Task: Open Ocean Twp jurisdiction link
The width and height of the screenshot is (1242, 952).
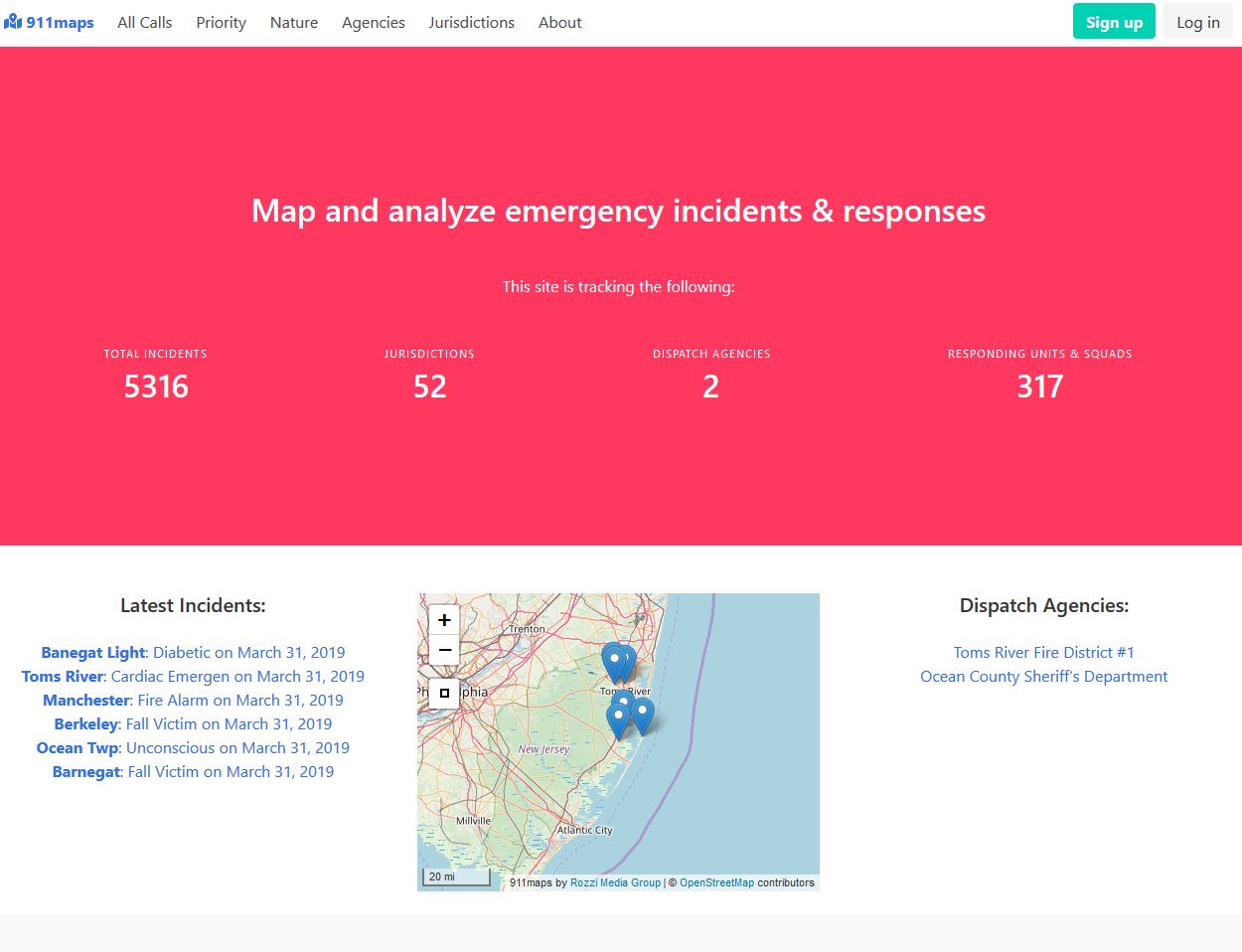Action: (x=78, y=748)
